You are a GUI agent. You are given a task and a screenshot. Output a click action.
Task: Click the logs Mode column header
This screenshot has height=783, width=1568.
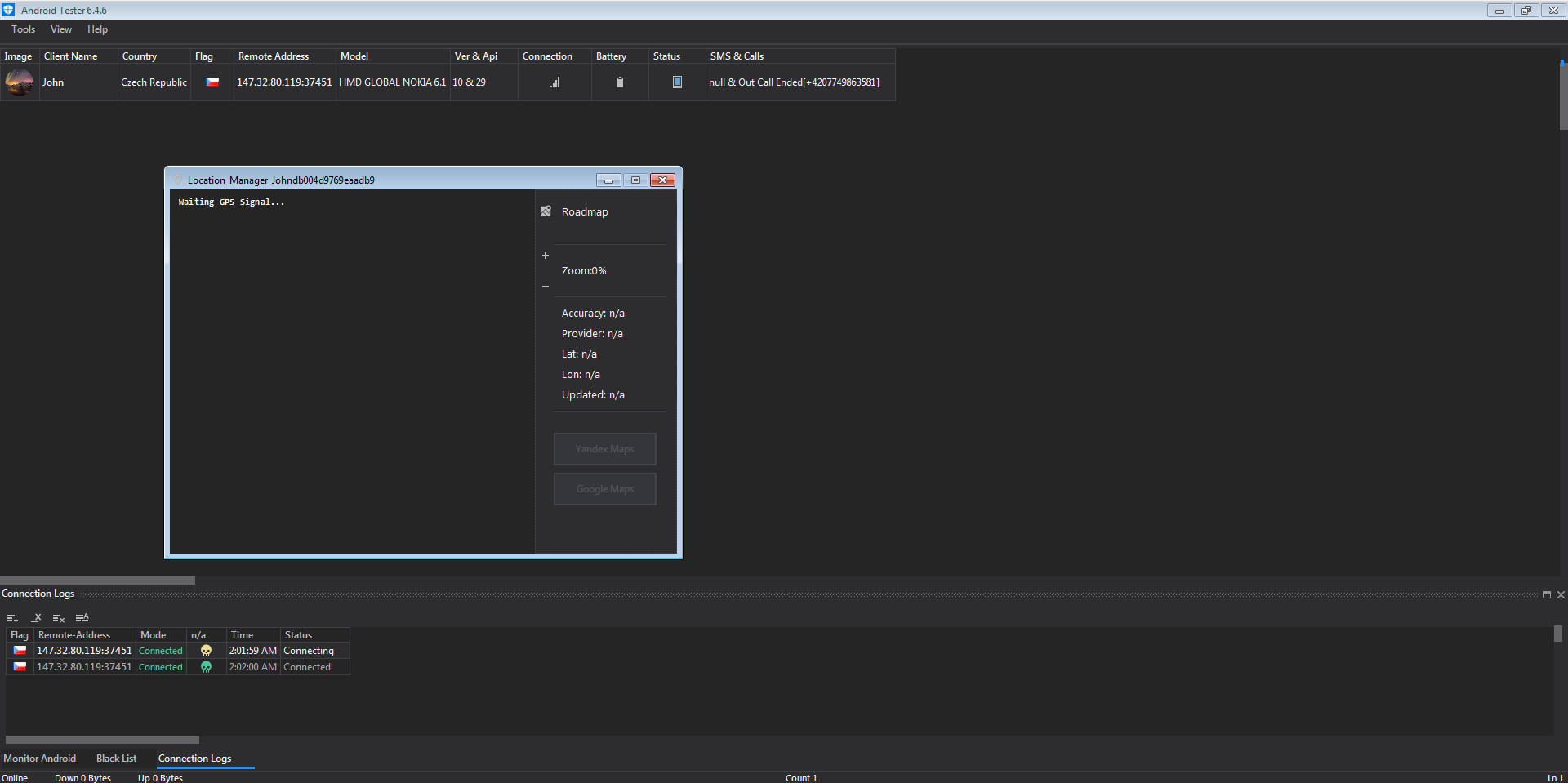tap(153, 635)
